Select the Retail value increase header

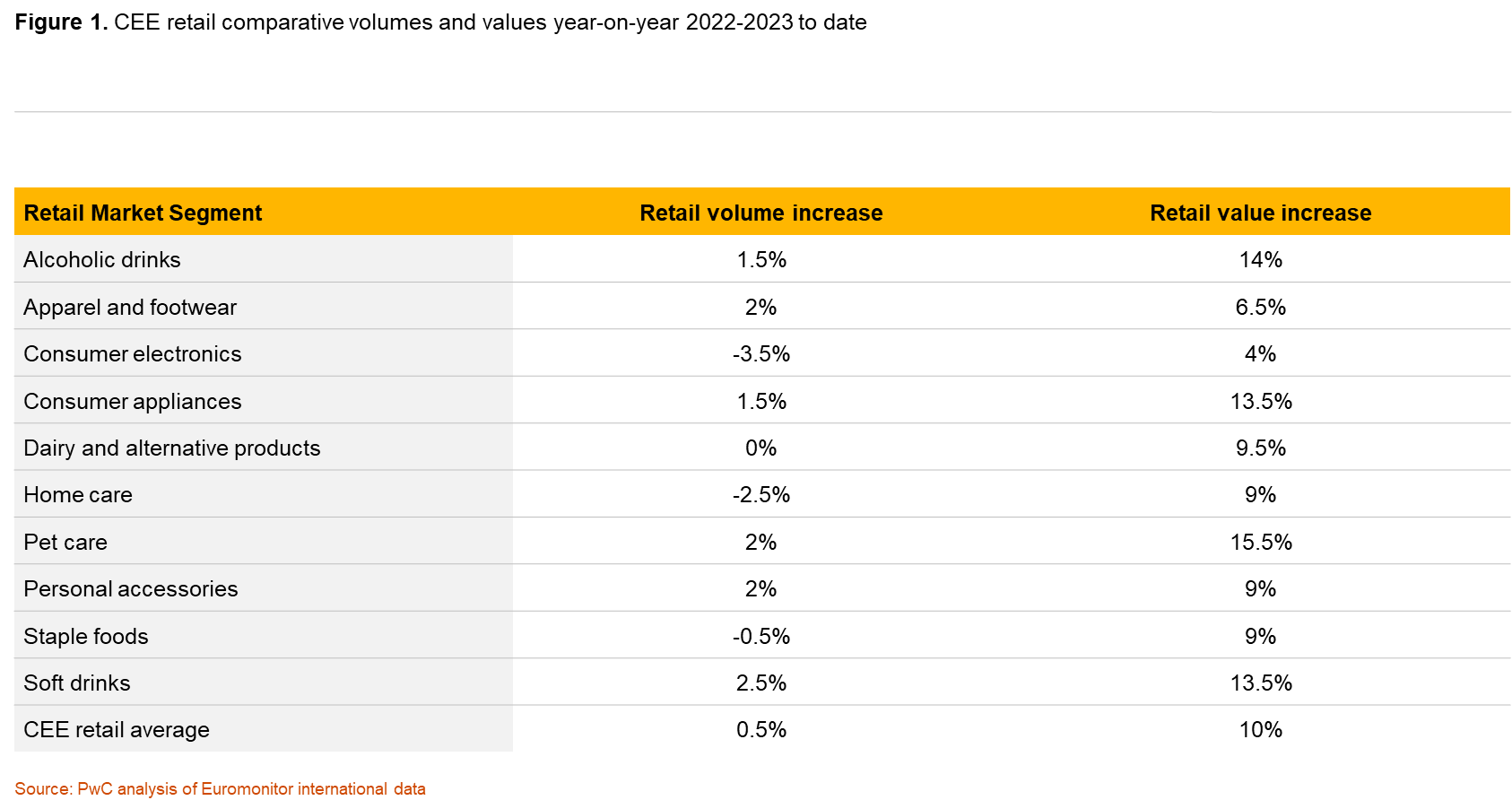(1260, 213)
